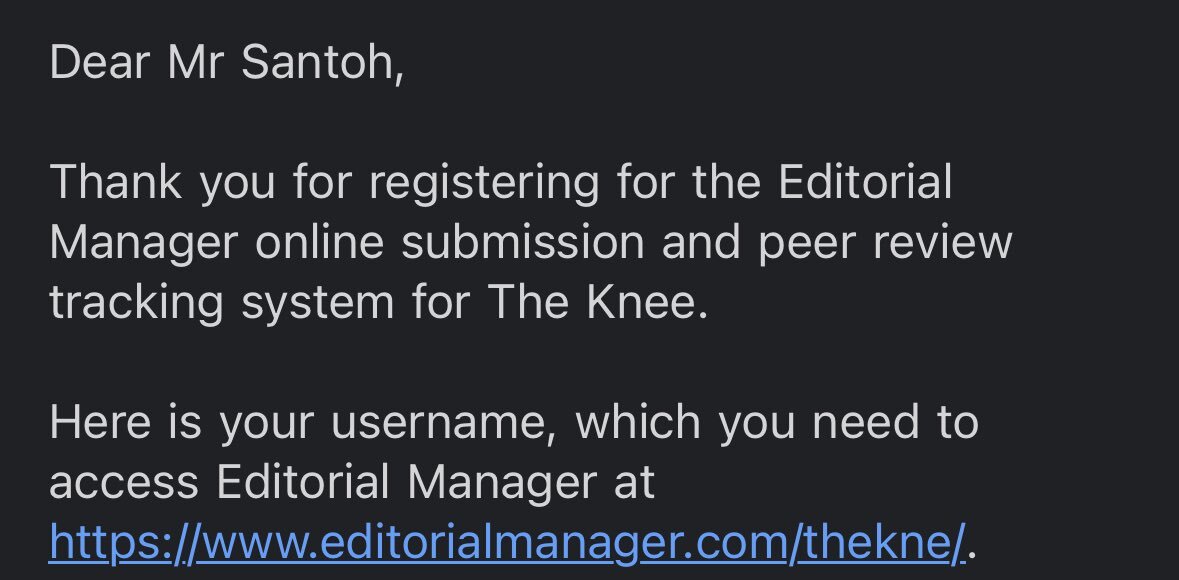This screenshot has width=1179, height=580.
Task: Click the '/thekne/' end of the URL
Action: [x=877, y=542]
